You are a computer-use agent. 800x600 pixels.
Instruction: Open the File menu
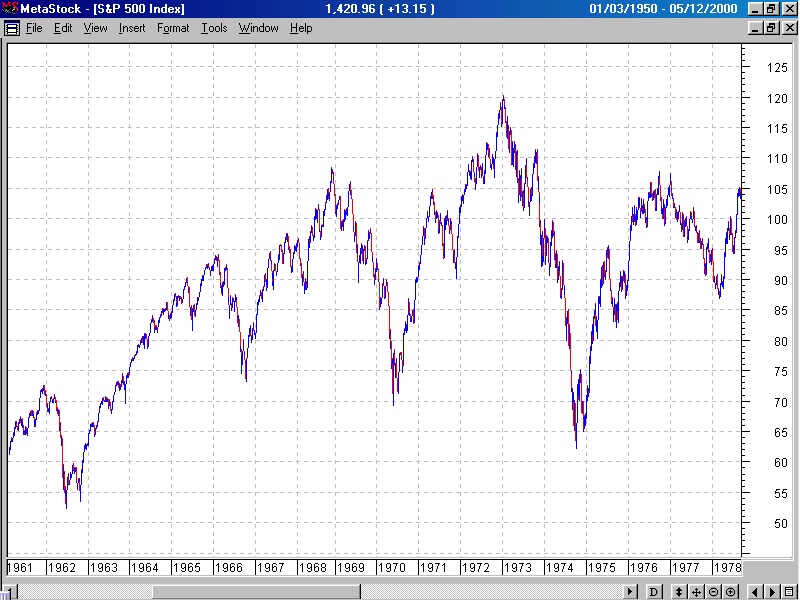pos(34,28)
